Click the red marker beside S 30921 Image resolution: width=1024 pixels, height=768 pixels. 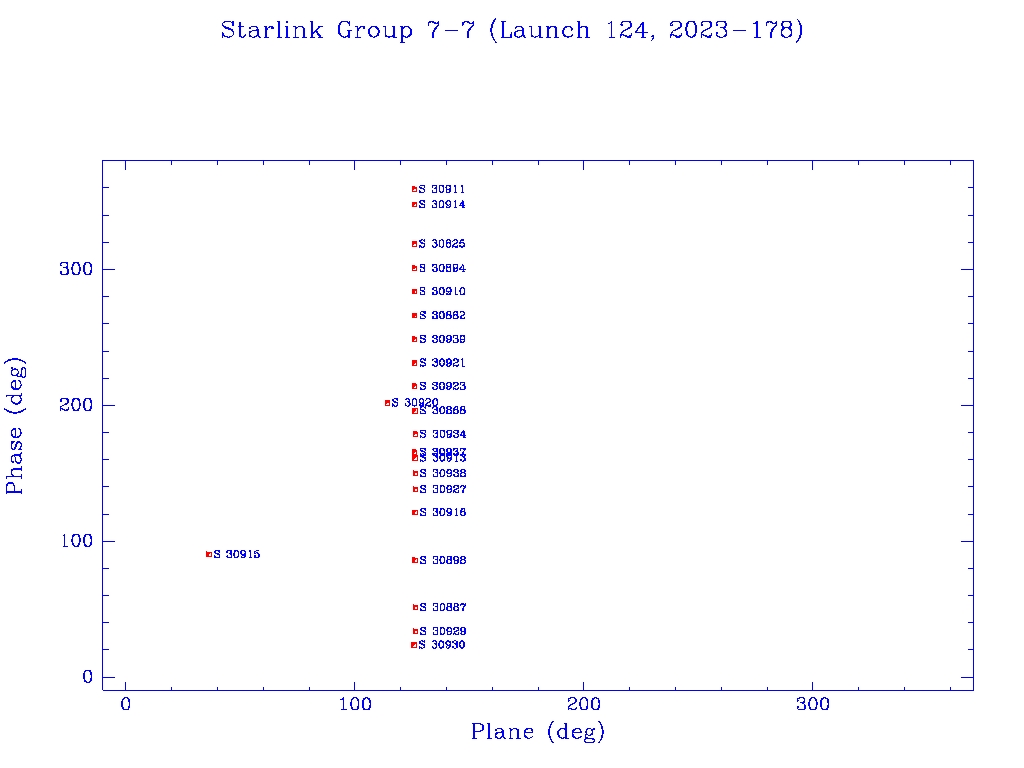coord(414,363)
